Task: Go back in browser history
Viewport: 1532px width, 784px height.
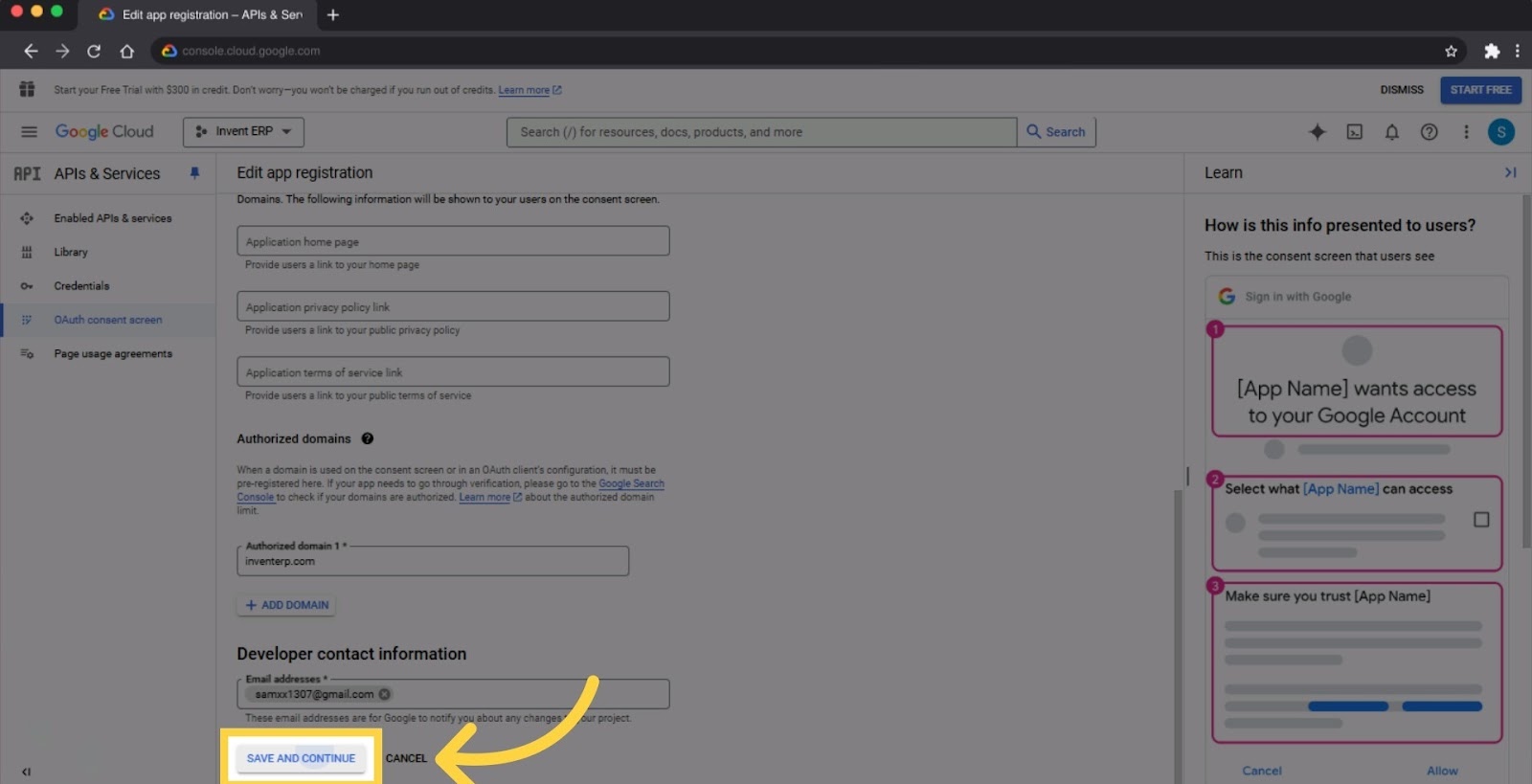Action: coord(31,51)
